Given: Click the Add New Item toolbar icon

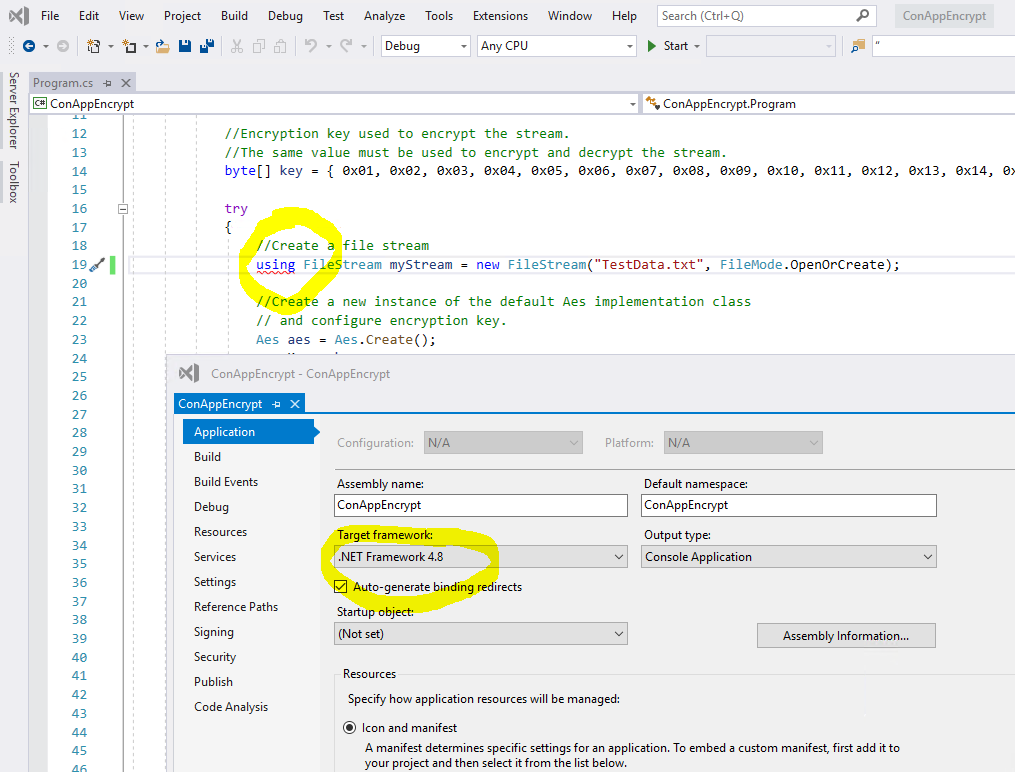Looking at the screenshot, I should point(129,46).
